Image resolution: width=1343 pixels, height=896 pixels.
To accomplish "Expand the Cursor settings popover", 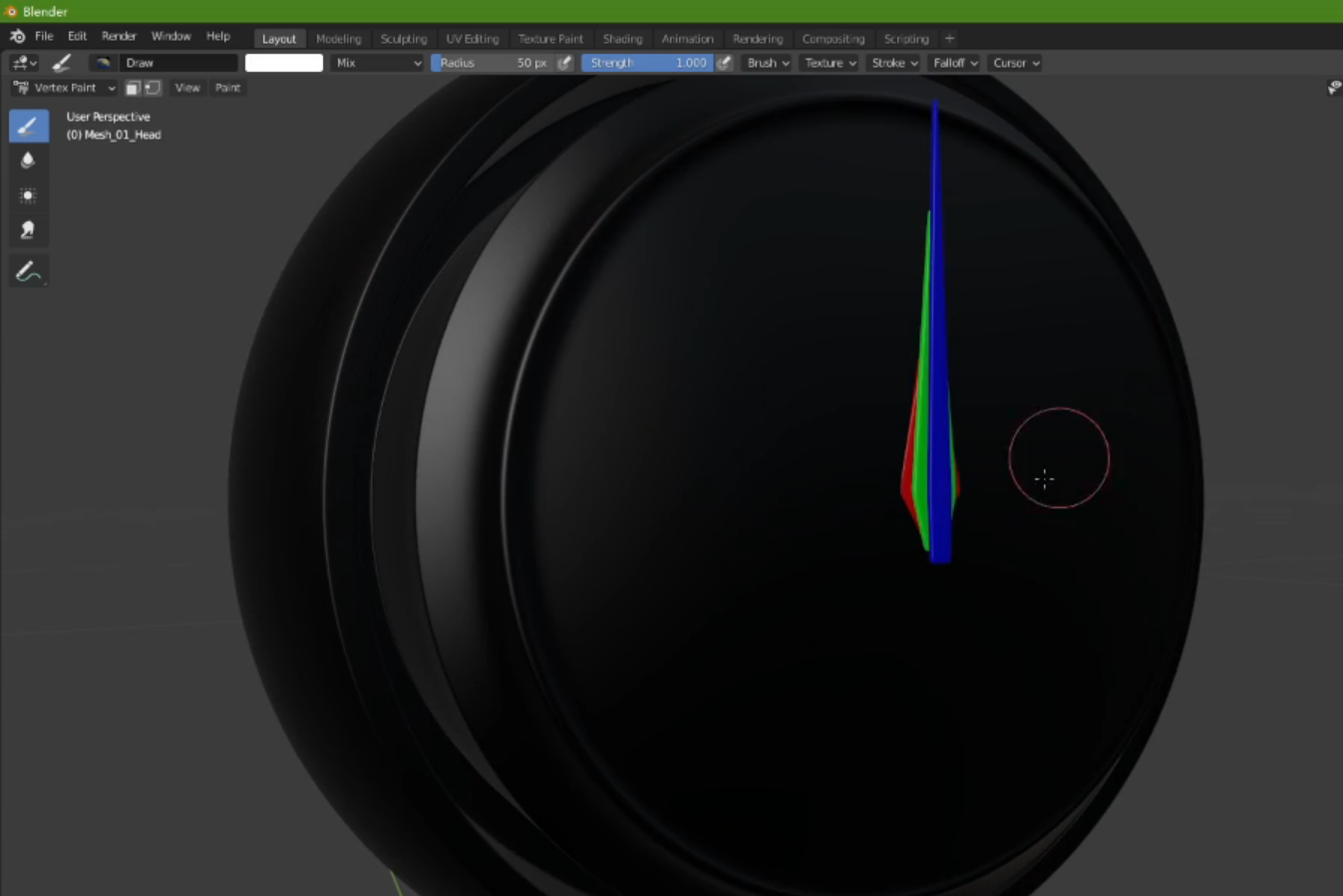I will (x=1016, y=63).
